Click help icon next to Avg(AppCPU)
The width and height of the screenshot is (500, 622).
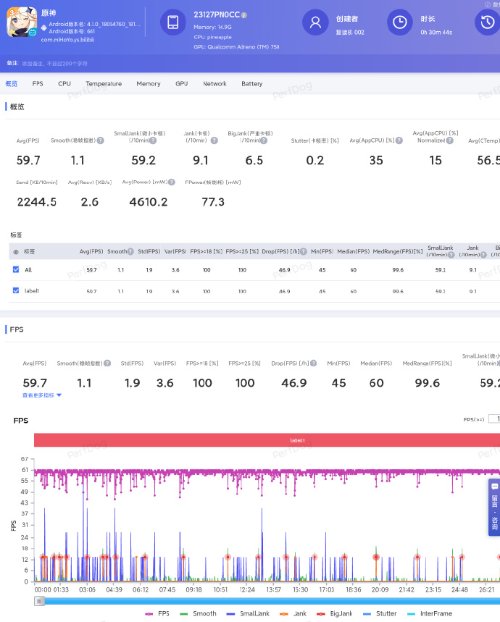pos(399,140)
